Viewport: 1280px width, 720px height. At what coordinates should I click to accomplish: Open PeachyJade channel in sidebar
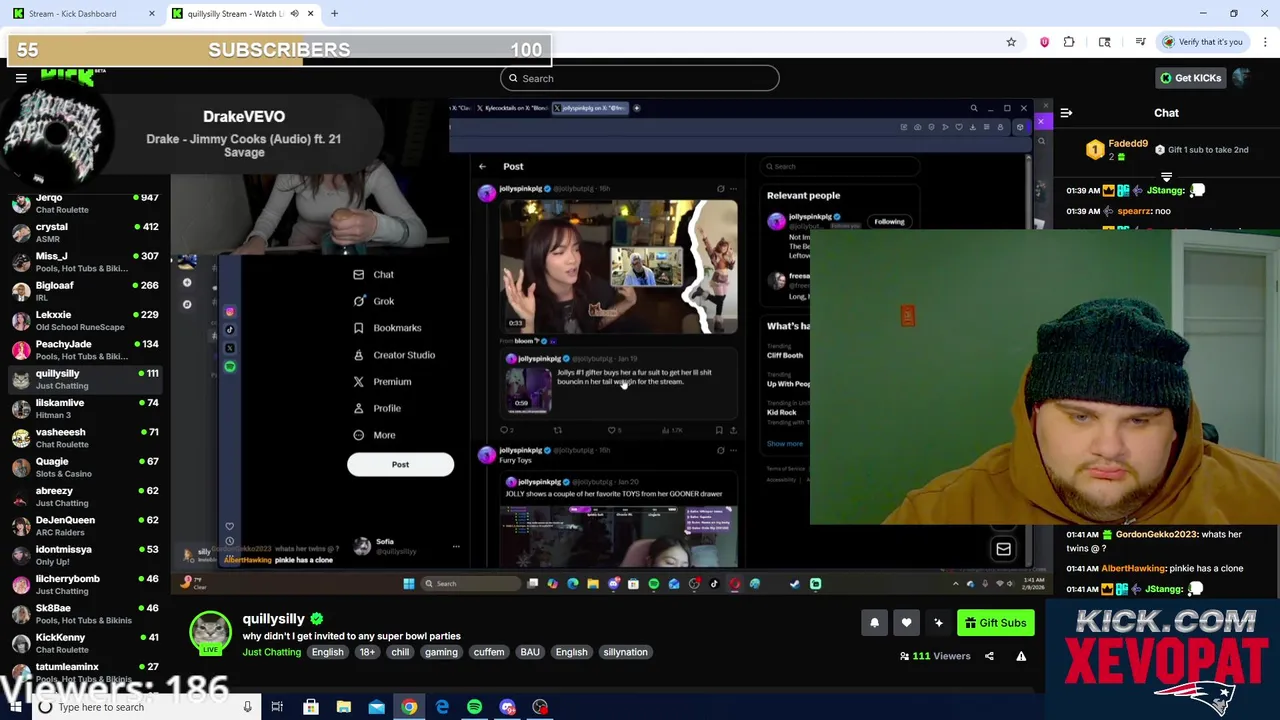coord(85,350)
